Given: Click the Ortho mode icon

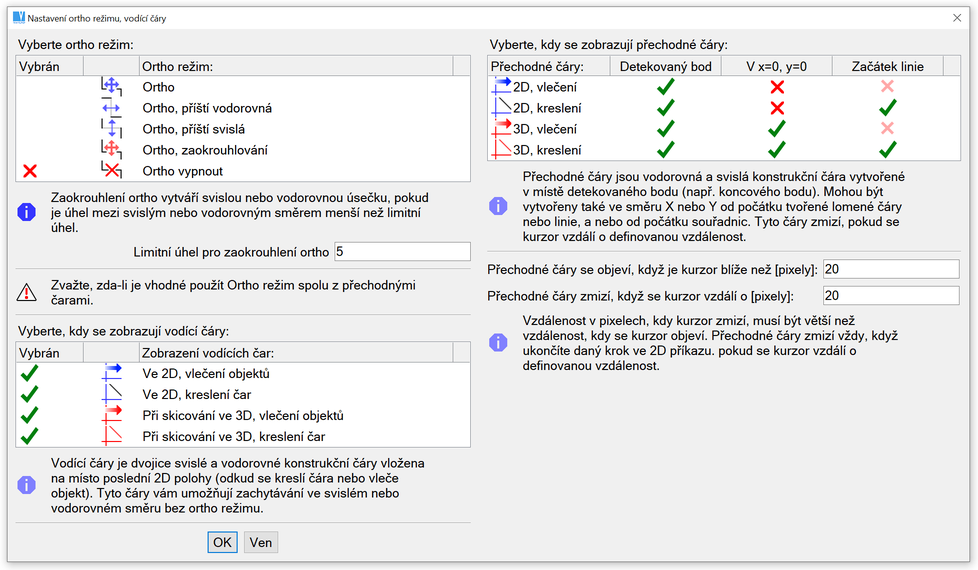Looking at the screenshot, I should point(111,87).
